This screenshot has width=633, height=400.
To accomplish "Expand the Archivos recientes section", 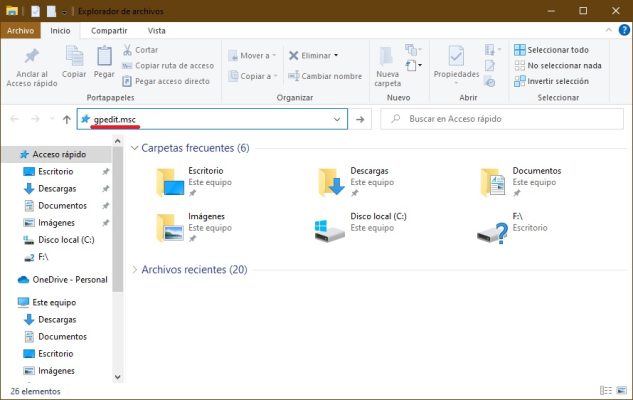I will [x=134, y=270].
